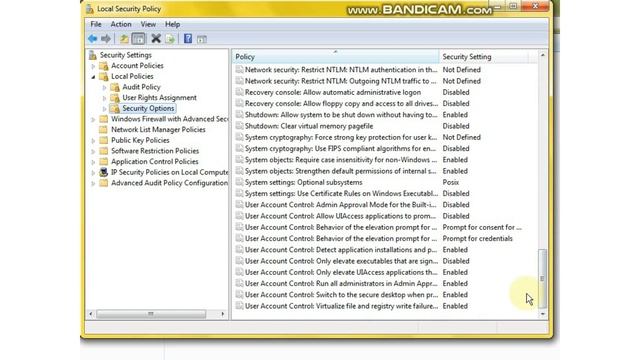Click the Audit Policy folder icon
Viewport: 640px width, 360px height.
pos(115,87)
